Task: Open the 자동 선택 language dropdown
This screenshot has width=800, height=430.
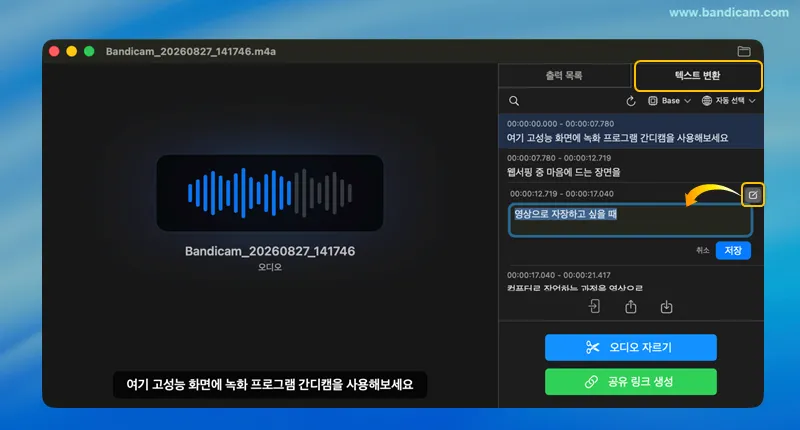Action: tap(729, 100)
